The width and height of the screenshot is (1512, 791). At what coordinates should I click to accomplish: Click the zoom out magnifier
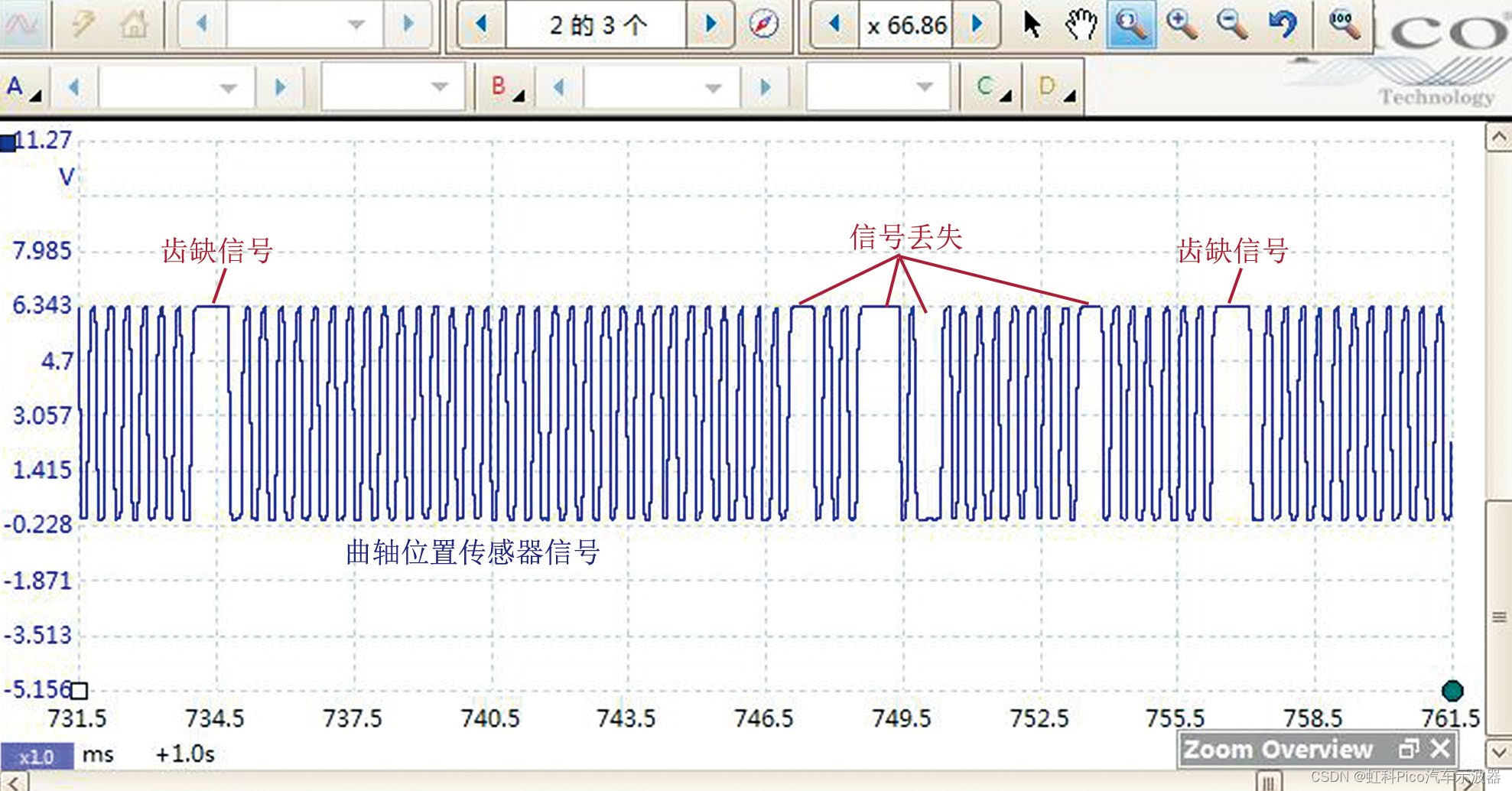pos(1232,24)
